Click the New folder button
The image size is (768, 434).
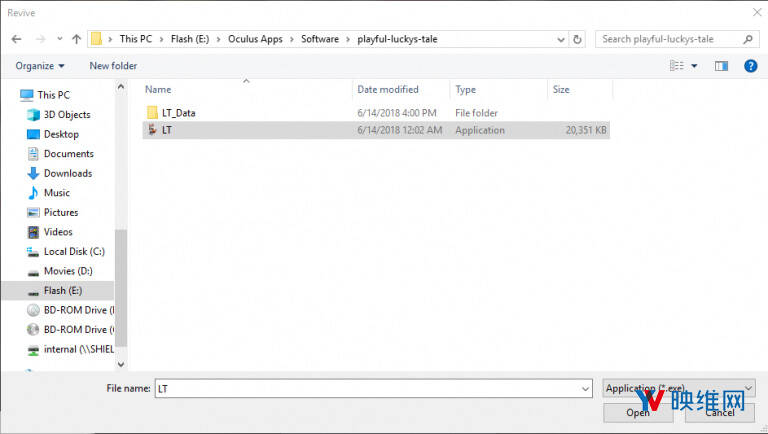coord(113,66)
